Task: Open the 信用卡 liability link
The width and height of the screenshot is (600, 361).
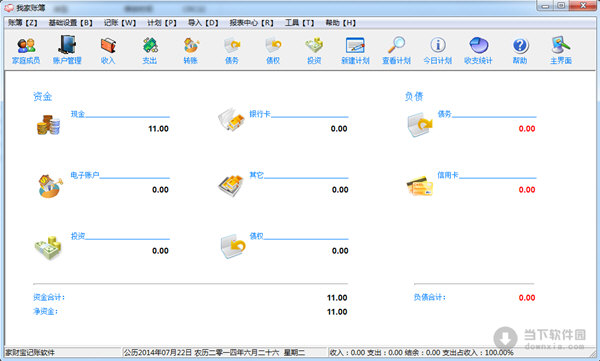Action: tap(448, 175)
